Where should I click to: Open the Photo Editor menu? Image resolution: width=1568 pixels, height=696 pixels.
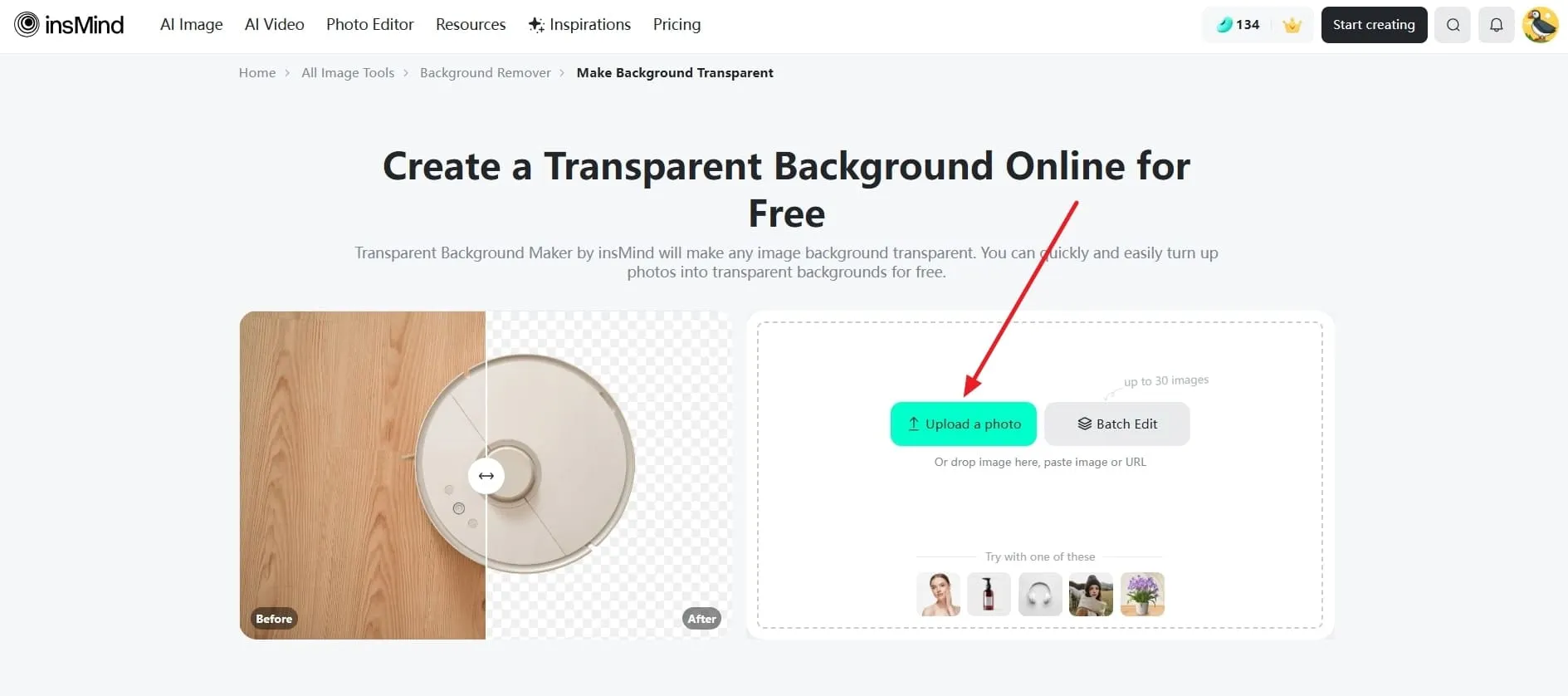[x=370, y=25]
